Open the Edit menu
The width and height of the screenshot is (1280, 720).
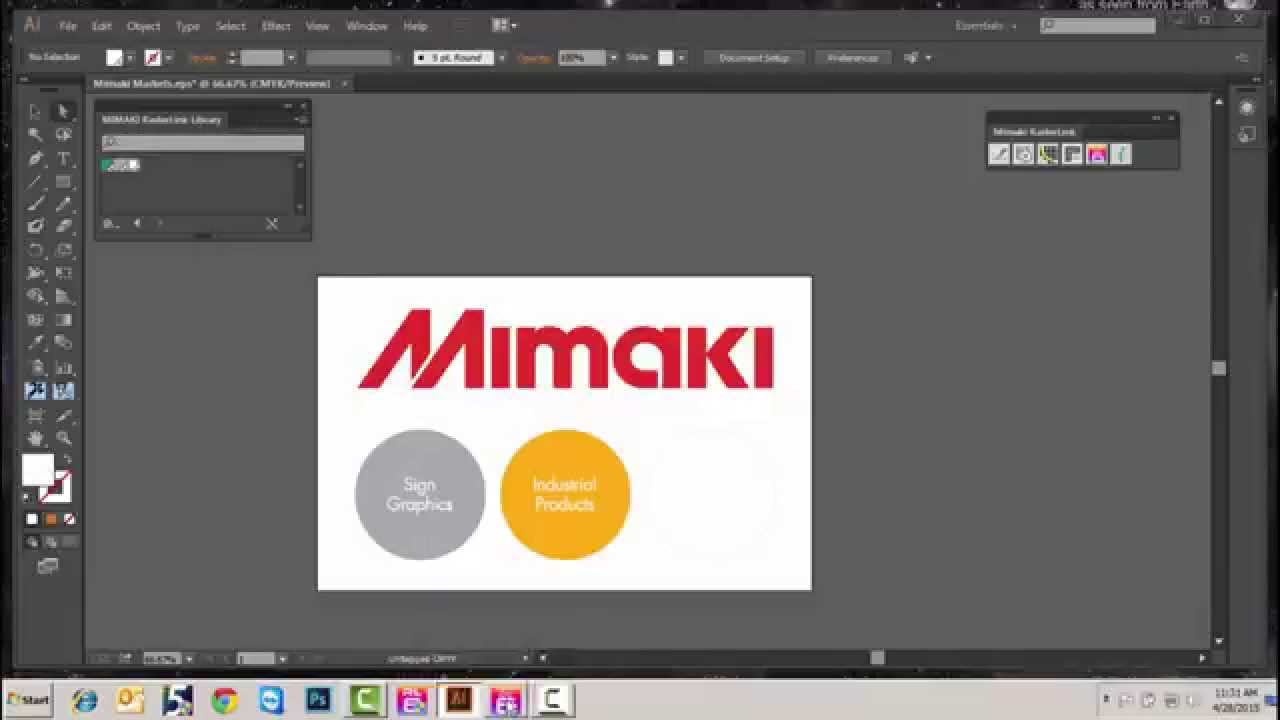point(101,26)
